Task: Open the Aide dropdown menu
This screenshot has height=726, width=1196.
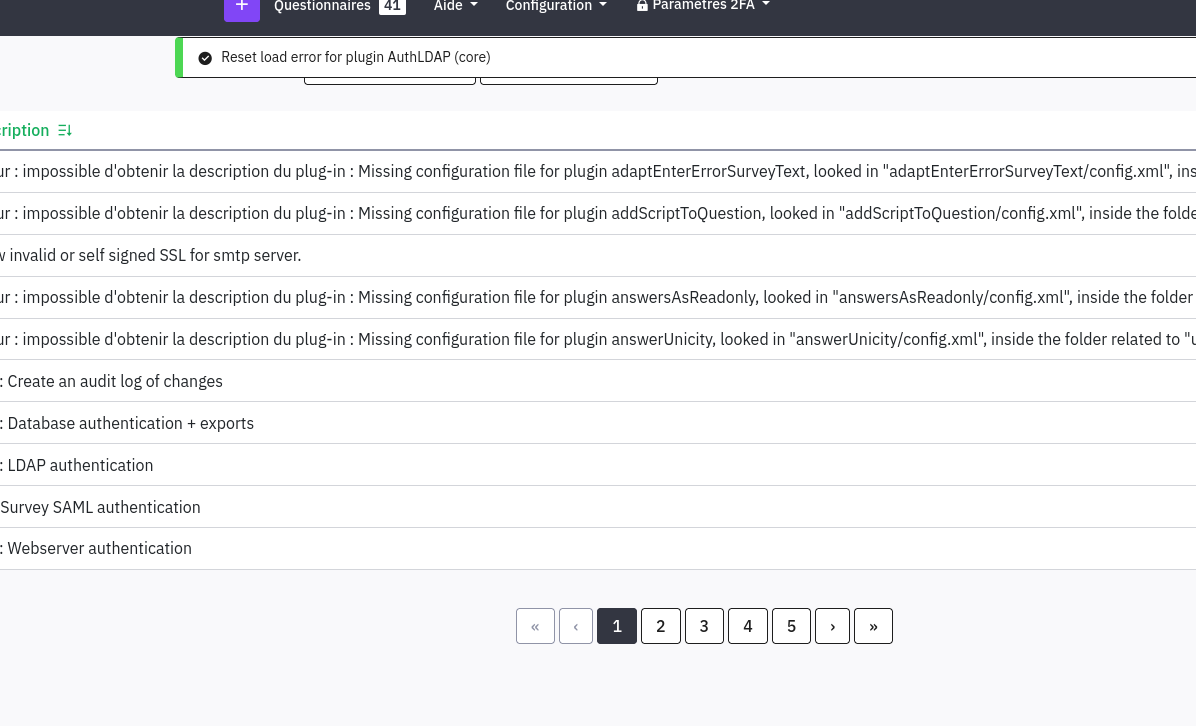Action: [455, 7]
